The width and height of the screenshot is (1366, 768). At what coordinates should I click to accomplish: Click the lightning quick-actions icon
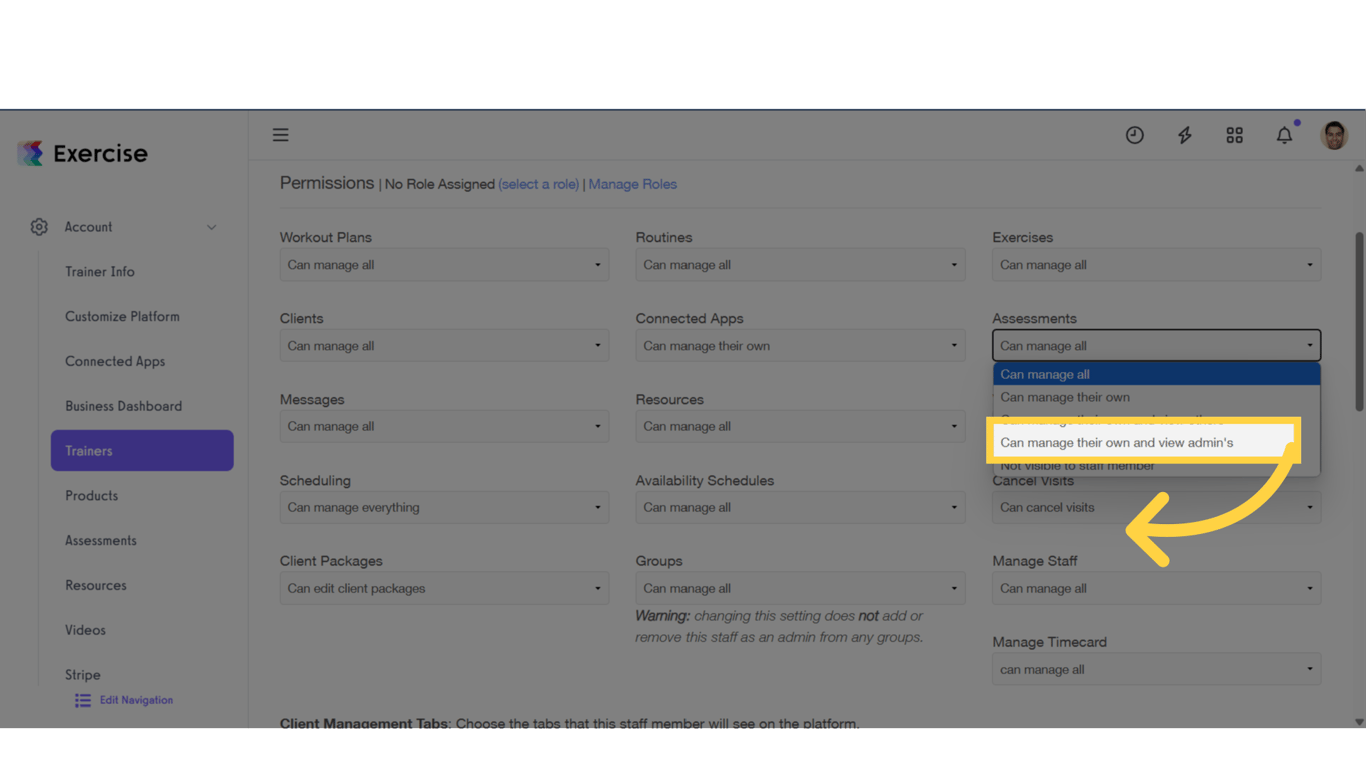point(1184,134)
